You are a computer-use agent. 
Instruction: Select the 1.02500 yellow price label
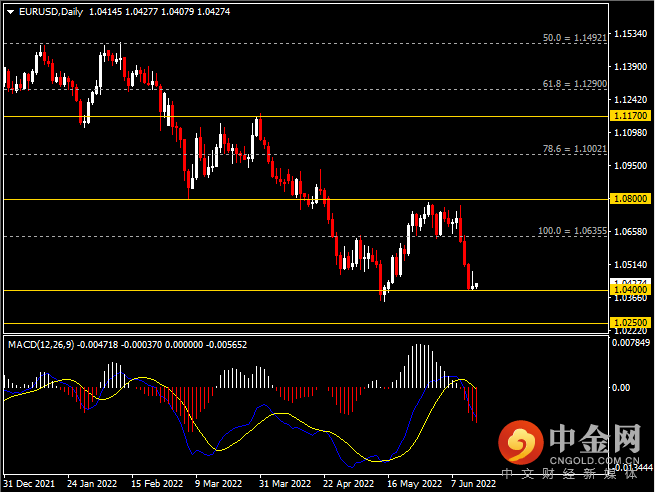tap(630, 322)
